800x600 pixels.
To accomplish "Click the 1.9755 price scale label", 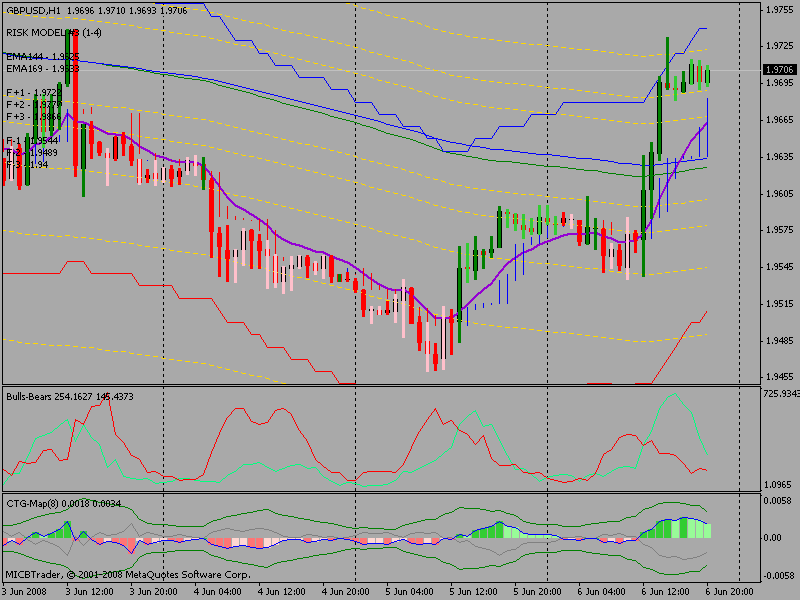I will point(779,10).
